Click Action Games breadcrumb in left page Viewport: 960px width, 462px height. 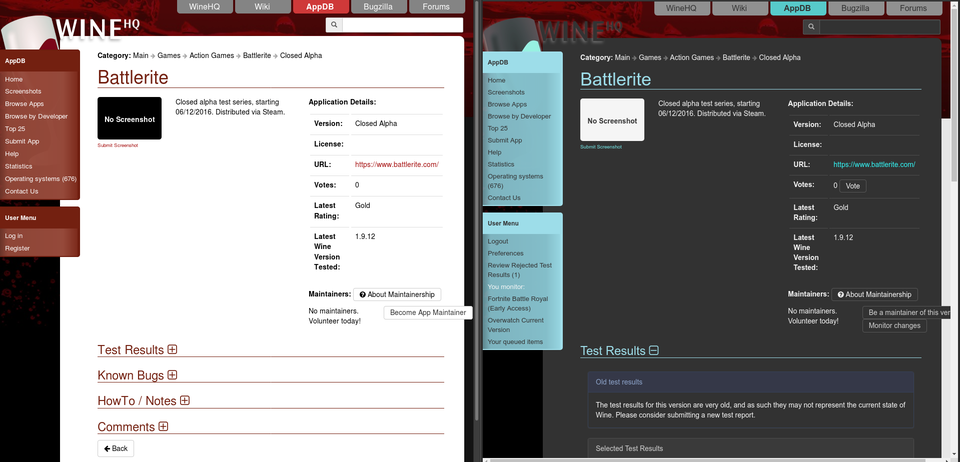coord(212,56)
